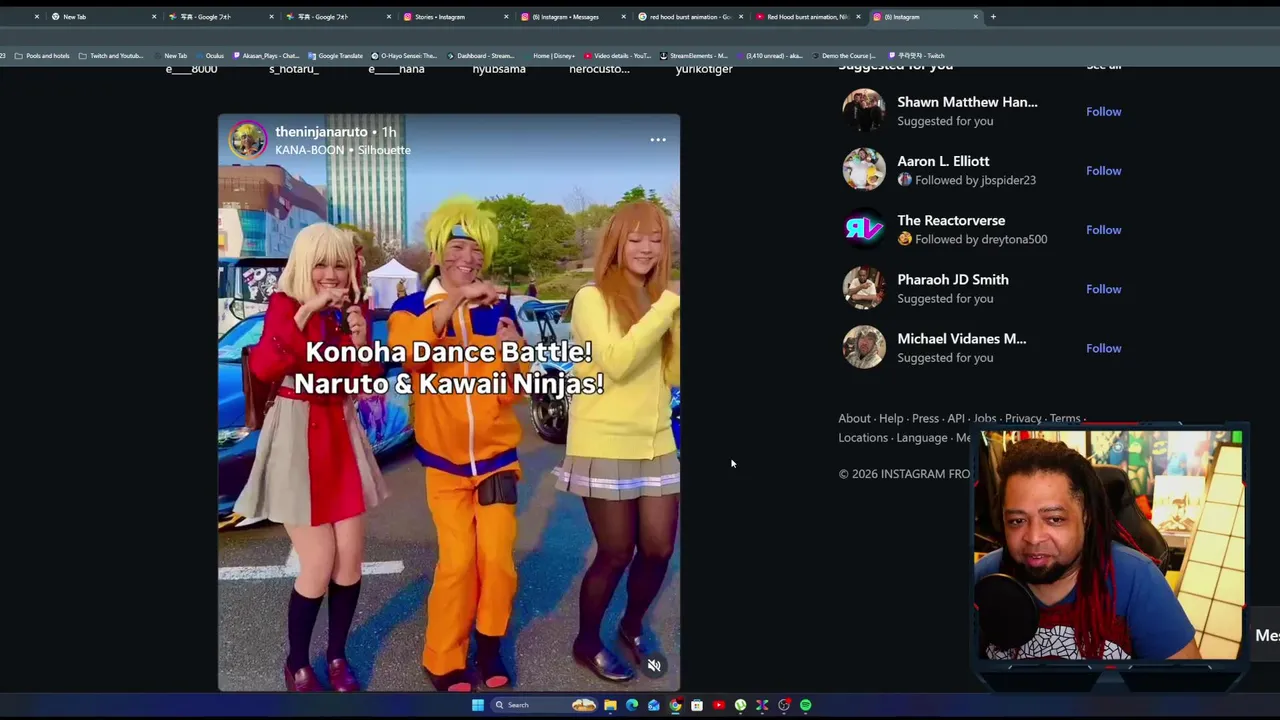Open the Oculus bookmark

[x=209, y=56]
